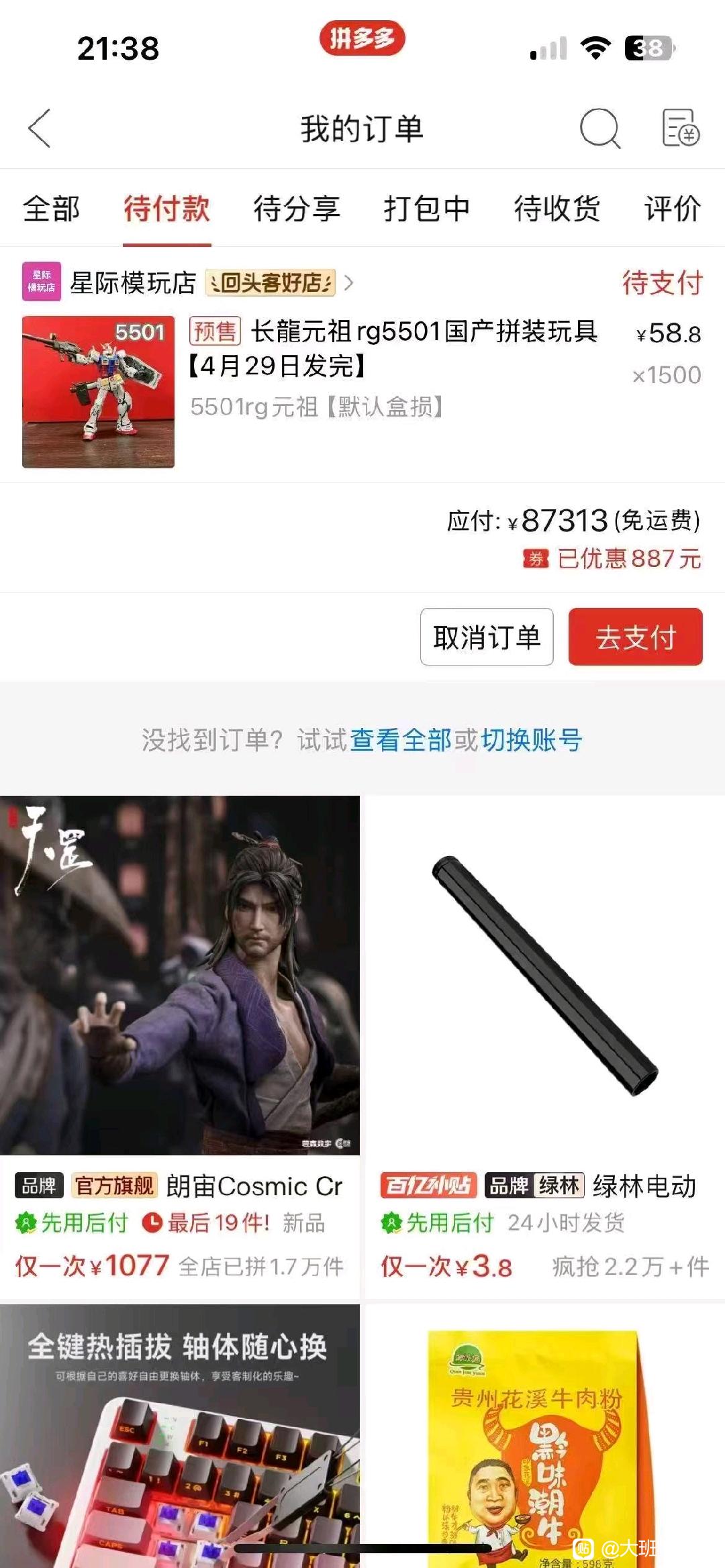The height and width of the screenshot is (1568, 725).
Task: Tap the 百亿补贴 badge on 绿林 item
Action: pos(428,1186)
